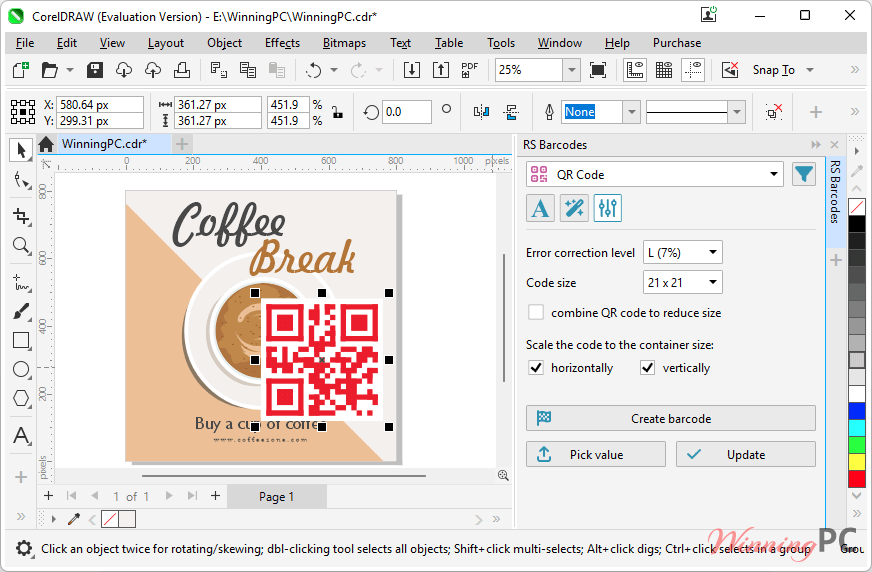The image size is (872, 572).
Task: Select the Rectangle tool
Action: [x=21, y=340]
